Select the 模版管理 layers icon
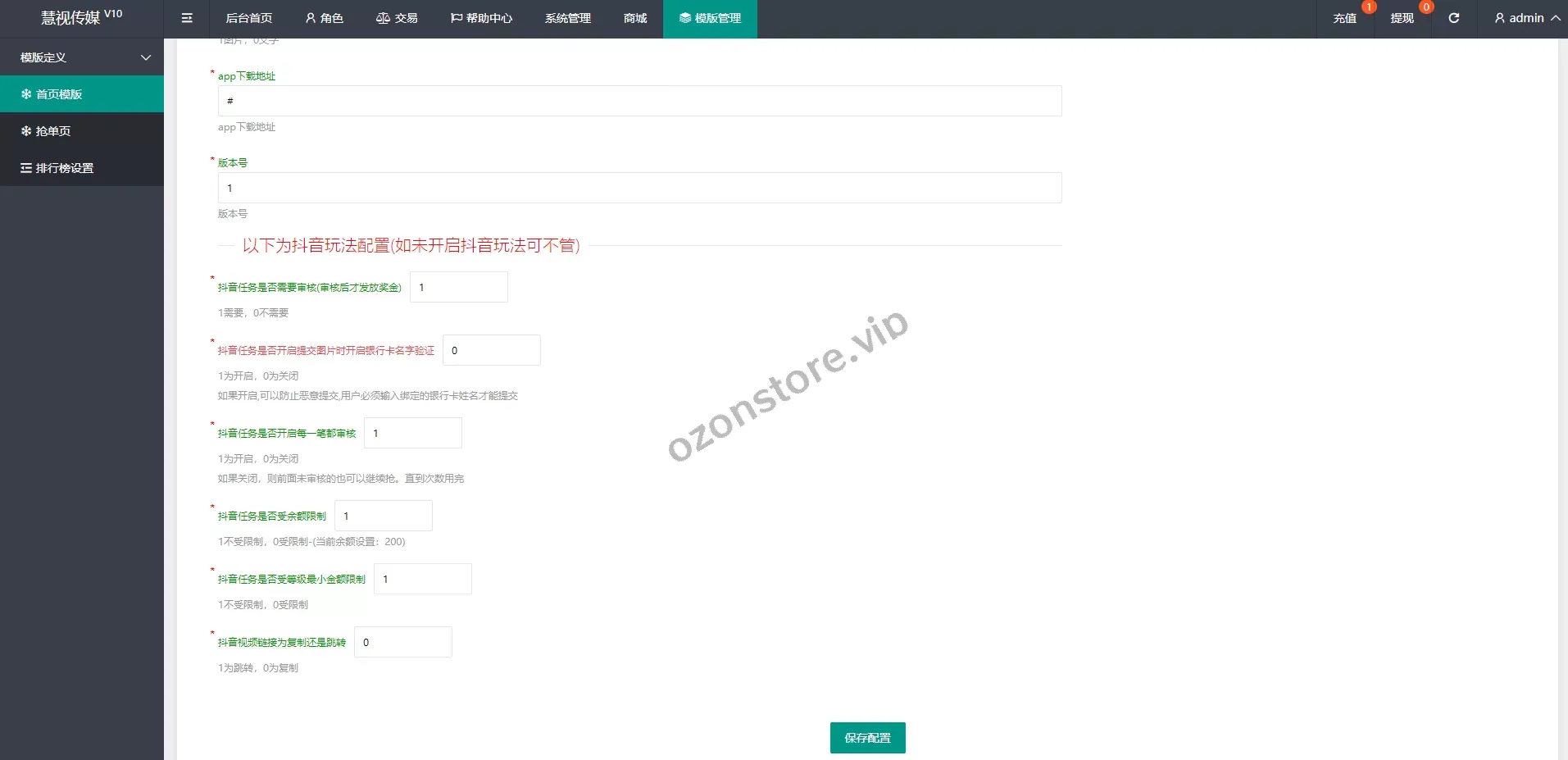This screenshot has width=1568, height=760. coord(684,18)
